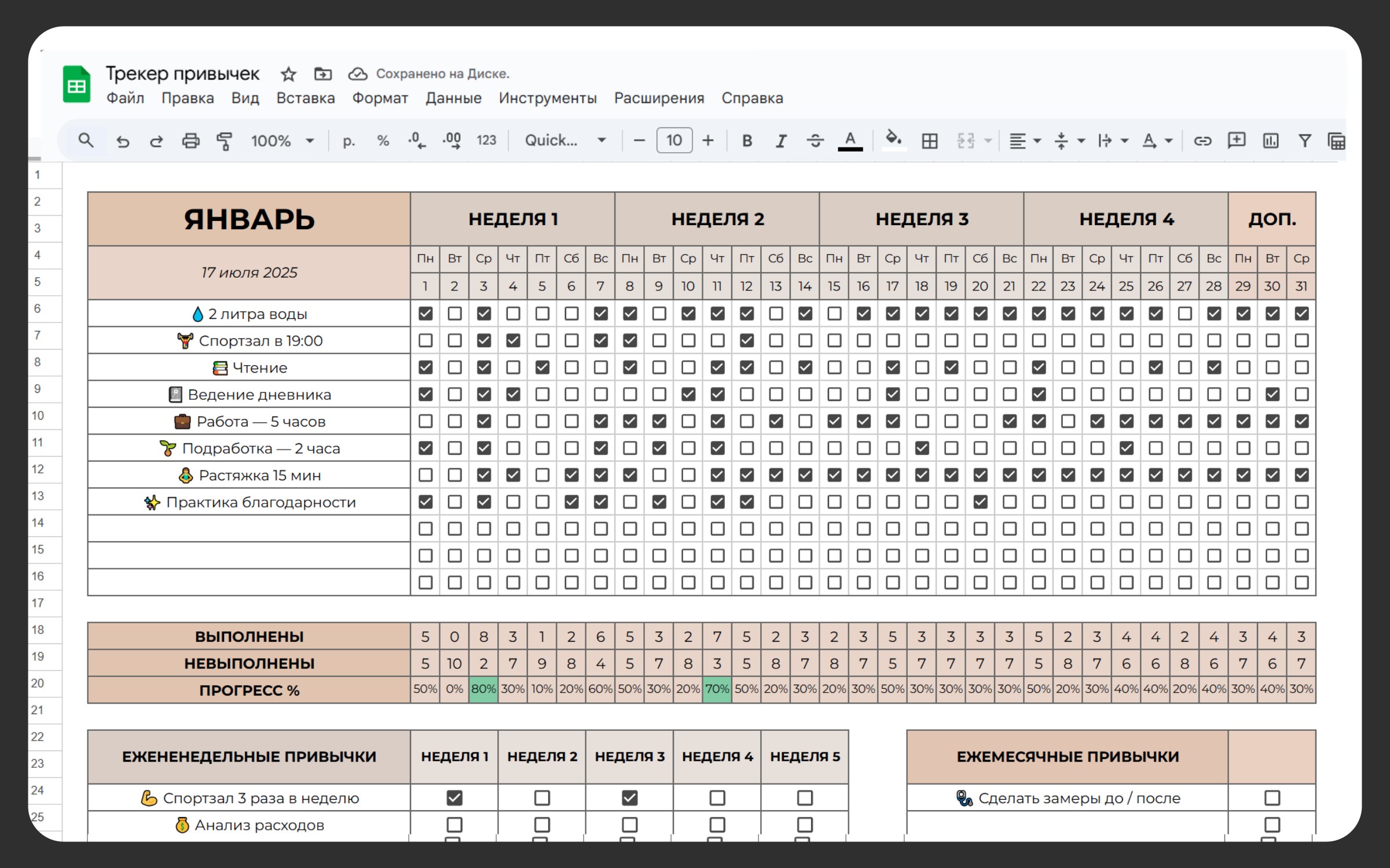Toggle bold formatting
This screenshot has height=868, width=1390.
point(747,141)
